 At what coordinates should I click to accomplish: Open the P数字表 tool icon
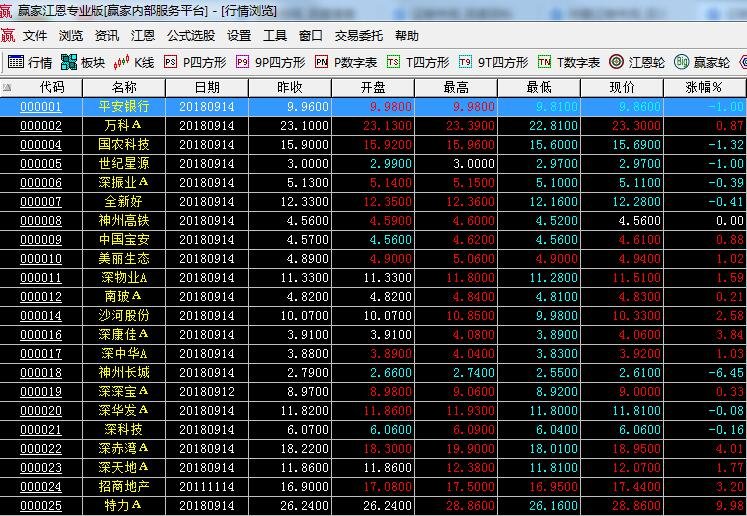point(322,62)
